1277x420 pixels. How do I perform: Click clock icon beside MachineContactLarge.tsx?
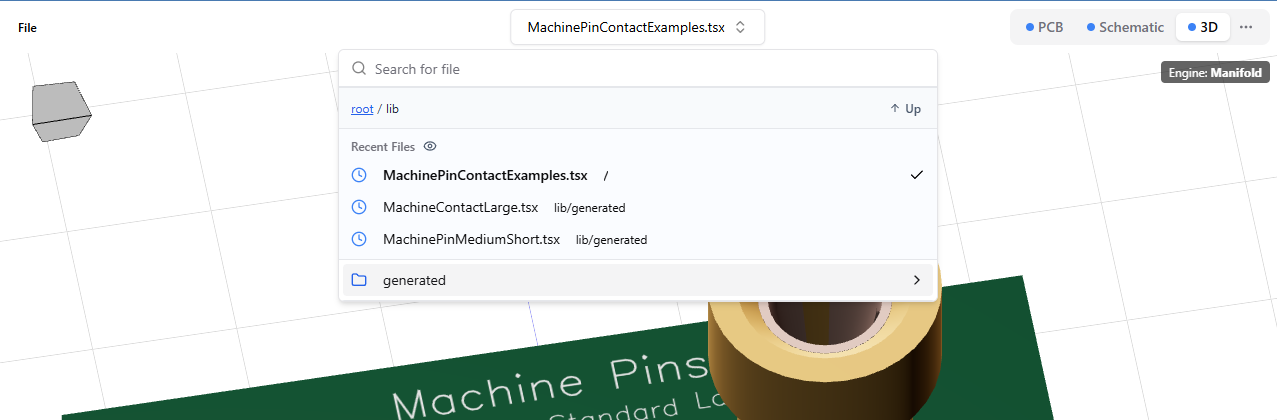(360, 207)
